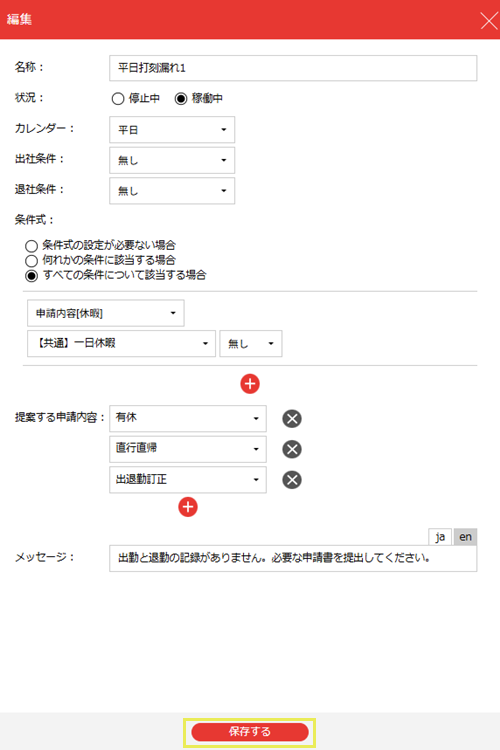Image resolution: width=500 pixels, height=750 pixels.
Task: Switch the message language to the ja tab
Action: [440, 537]
